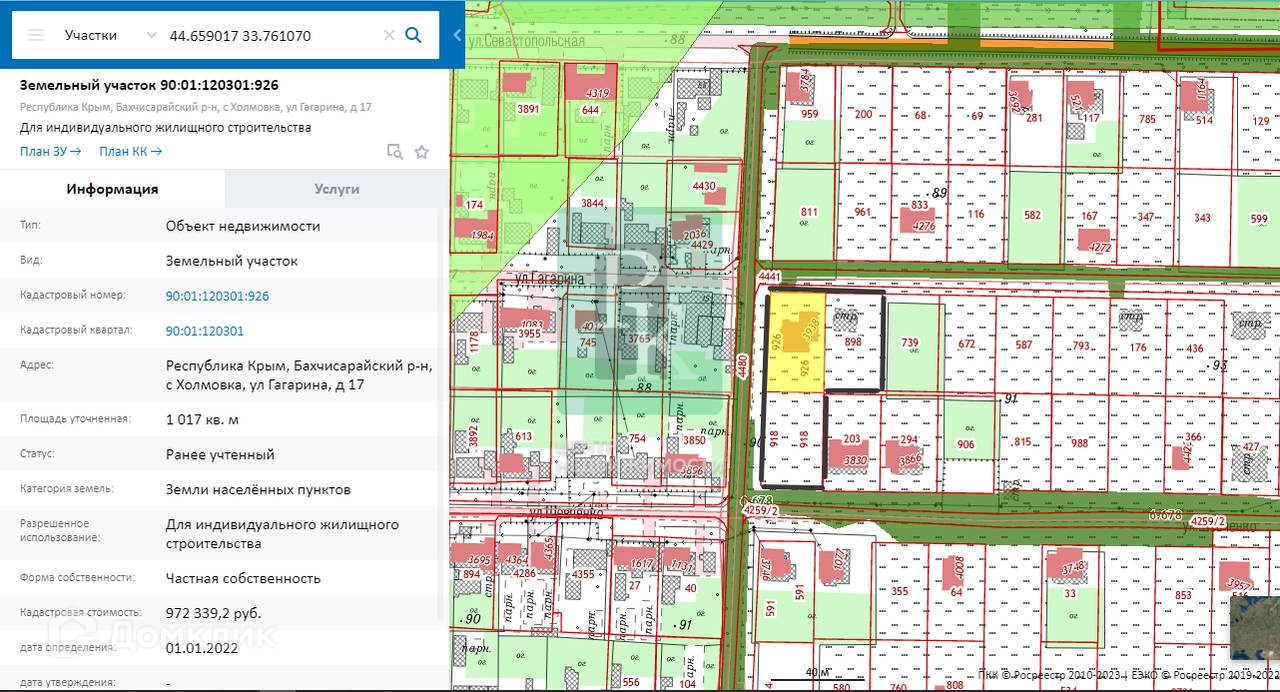Select the Информация tab
The image size is (1280, 692).
click(112, 189)
